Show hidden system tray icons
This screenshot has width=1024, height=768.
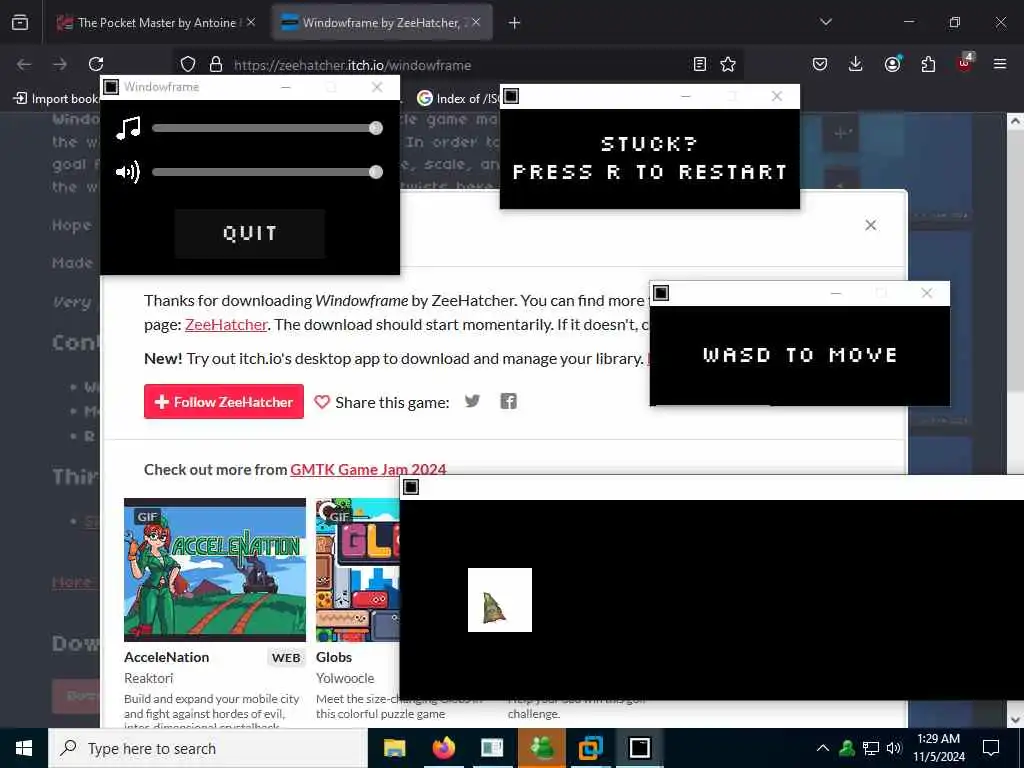coord(823,748)
